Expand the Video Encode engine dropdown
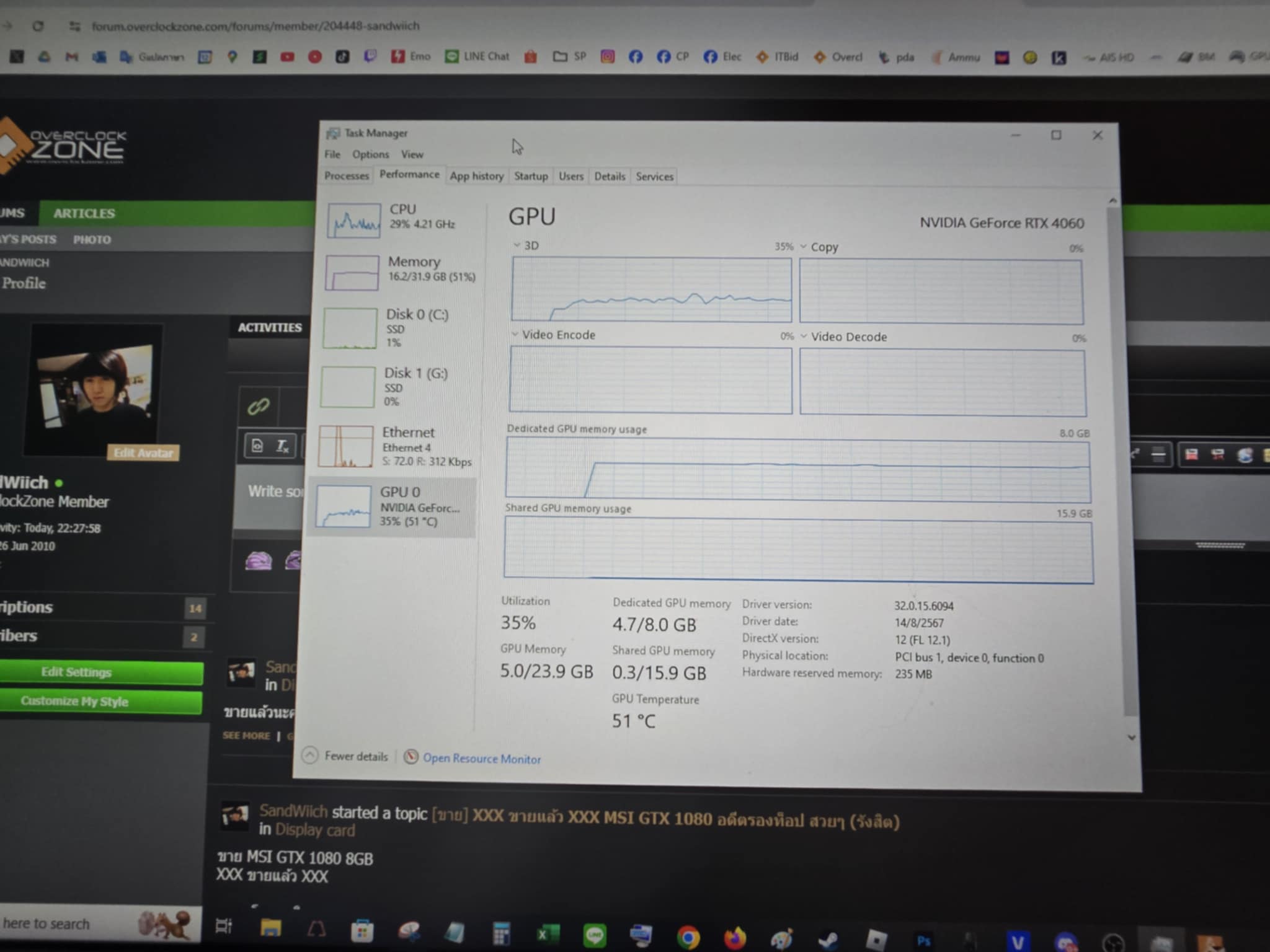1270x952 pixels. [515, 334]
